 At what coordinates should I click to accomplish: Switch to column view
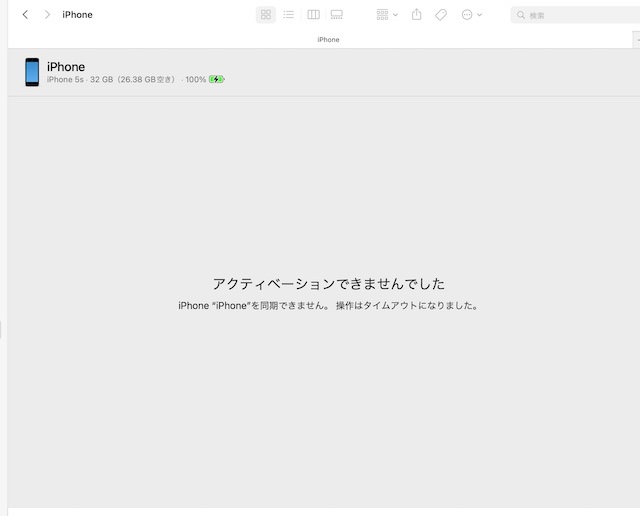tap(314, 15)
